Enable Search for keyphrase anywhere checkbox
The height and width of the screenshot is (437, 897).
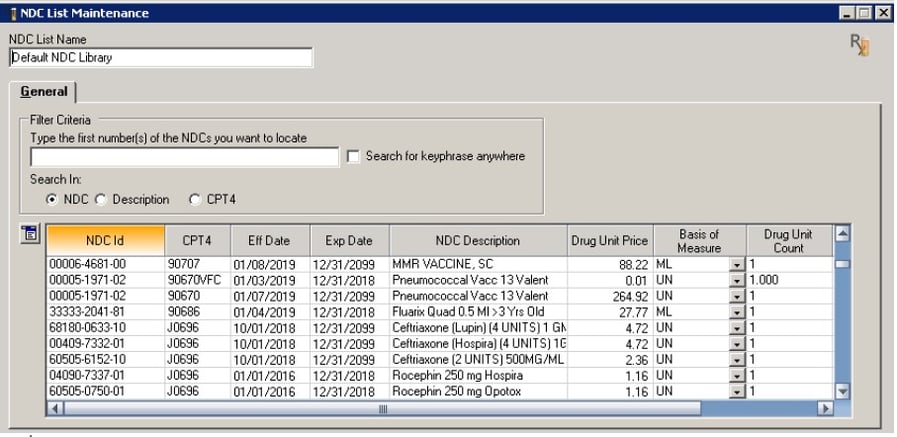tap(353, 156)
